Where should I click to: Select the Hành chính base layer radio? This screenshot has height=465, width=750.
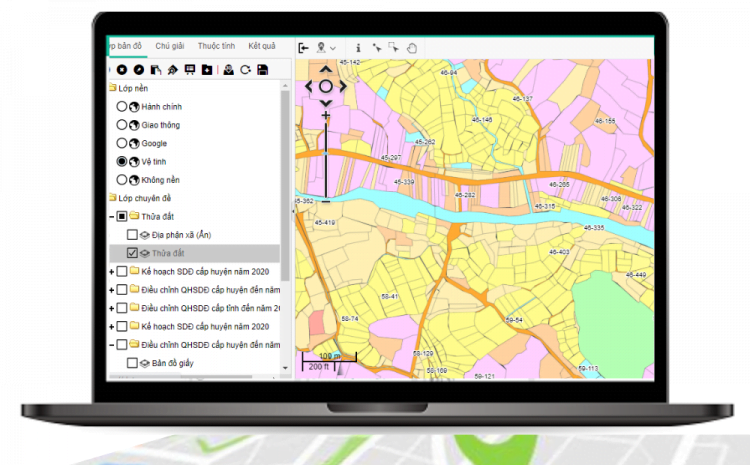pyautogui.click(x=122, y=106)
